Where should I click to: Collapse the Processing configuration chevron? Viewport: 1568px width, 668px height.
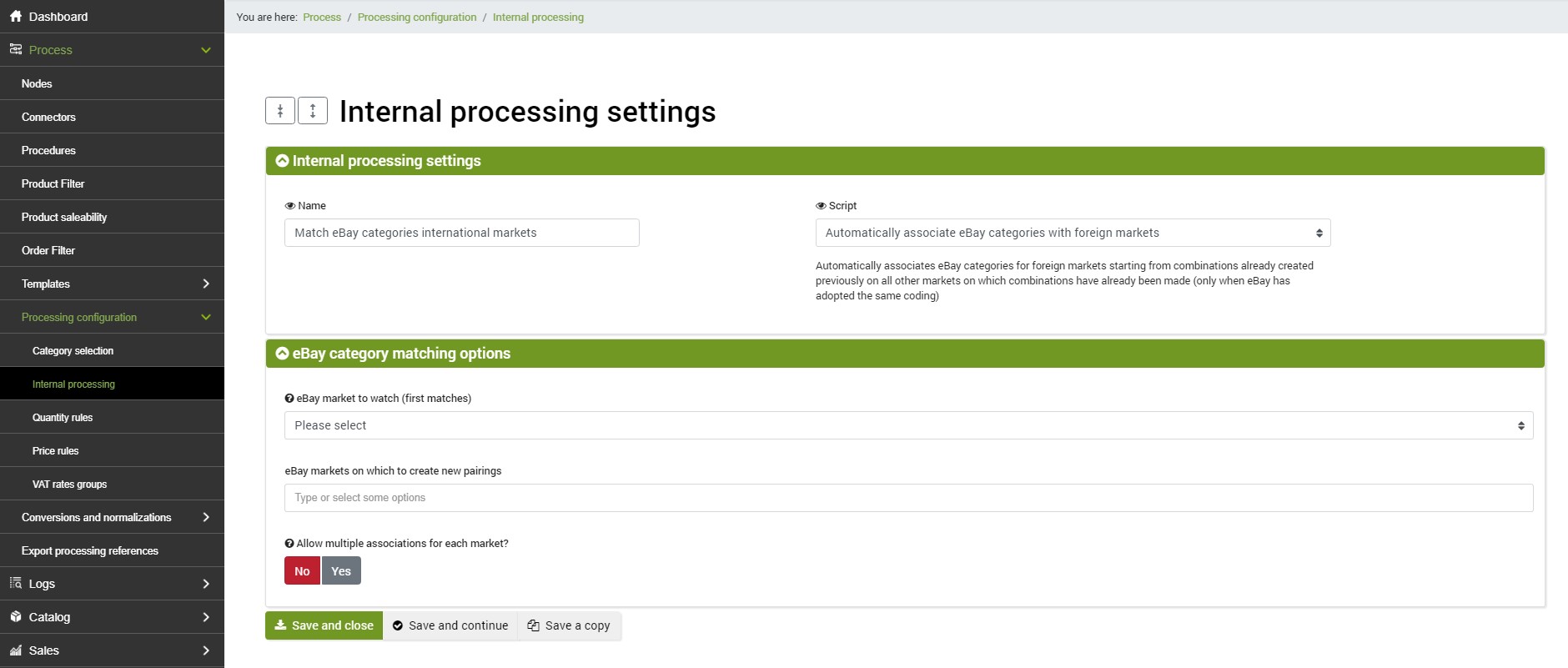(x=206, y=317)
